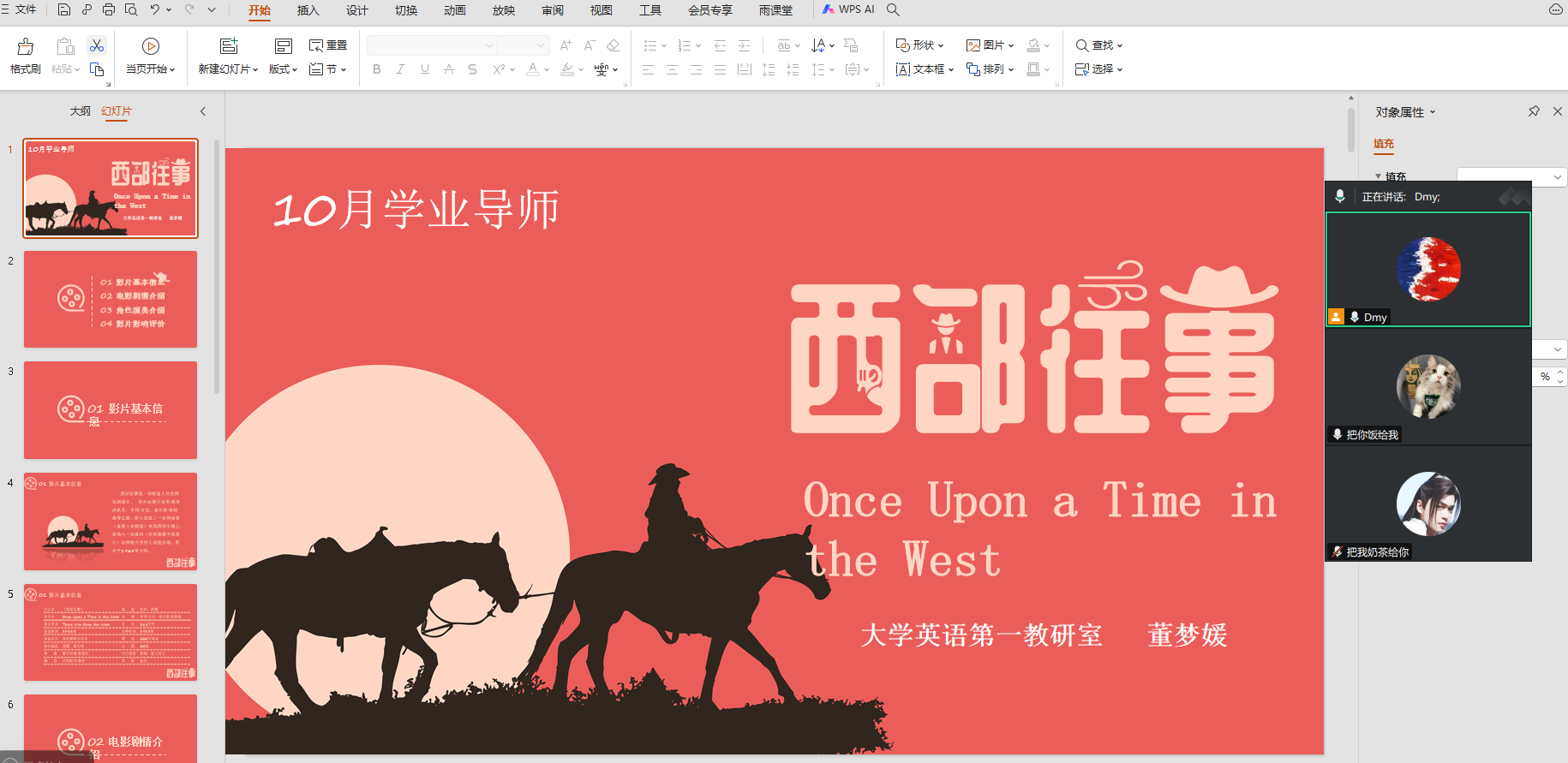Click the undo arrow icon

(x=155, y=9)
